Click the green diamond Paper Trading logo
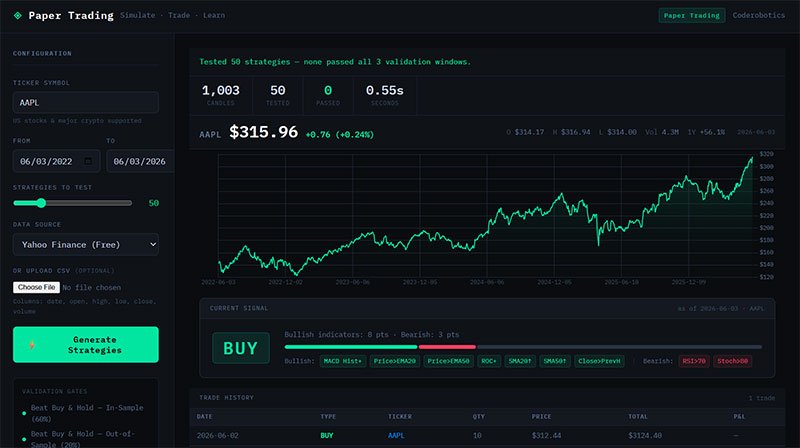The image size is (800, 448). coord(18,15)
